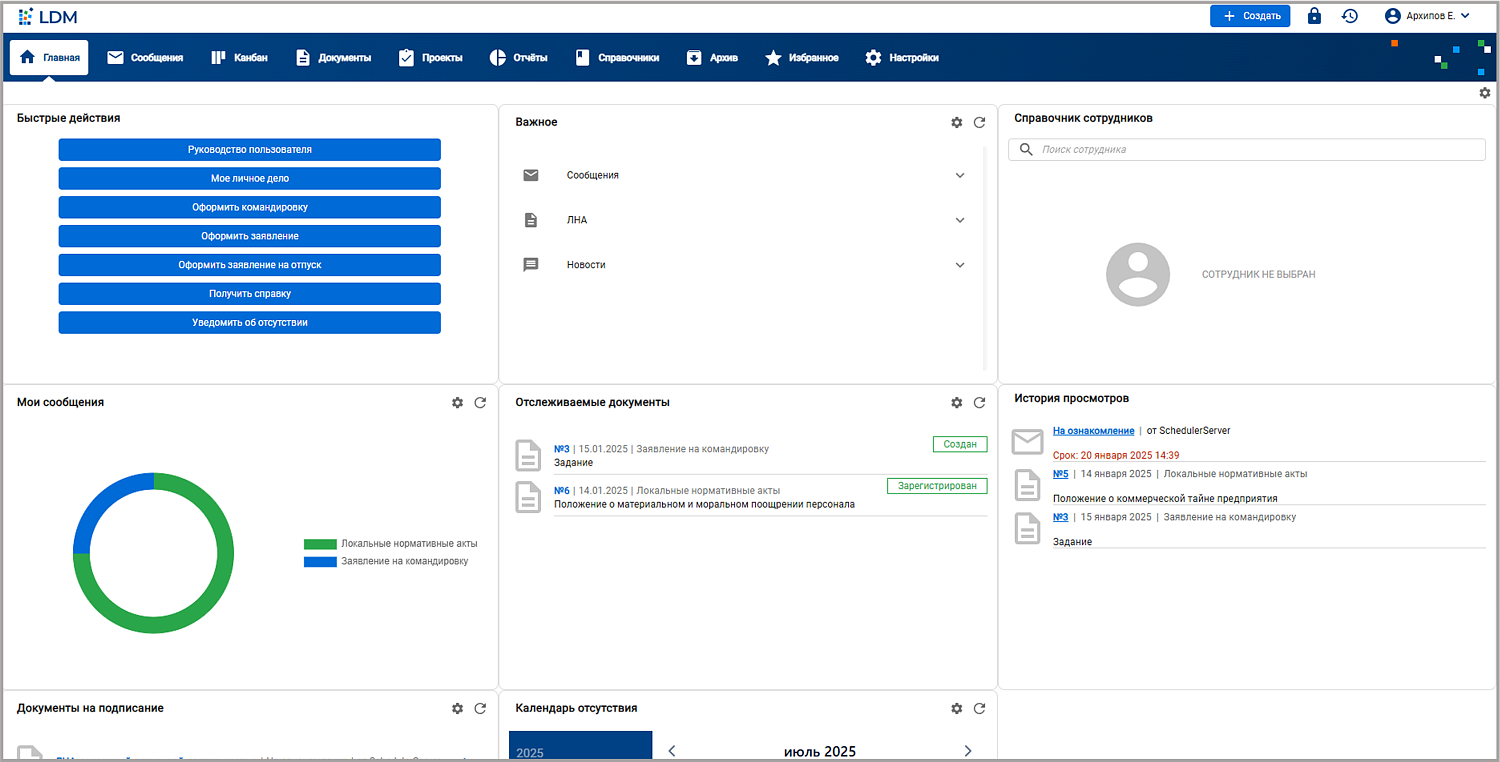
Task: Open dashboard settings gear below navbar
Action: coord(1485,93)
